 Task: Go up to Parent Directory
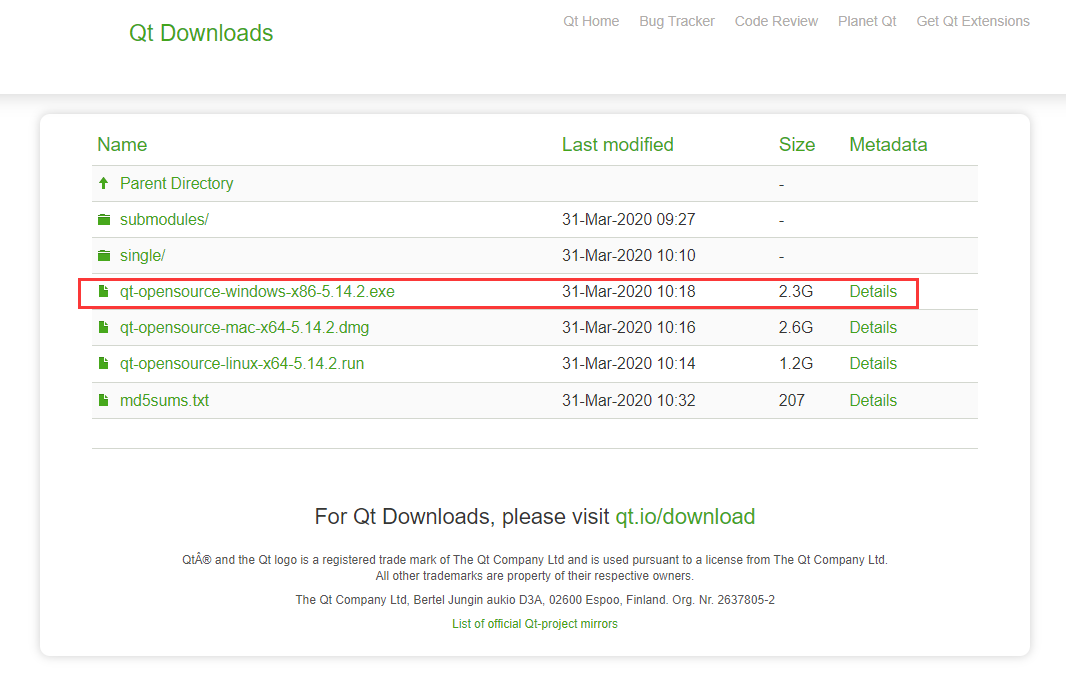(177, 184)
